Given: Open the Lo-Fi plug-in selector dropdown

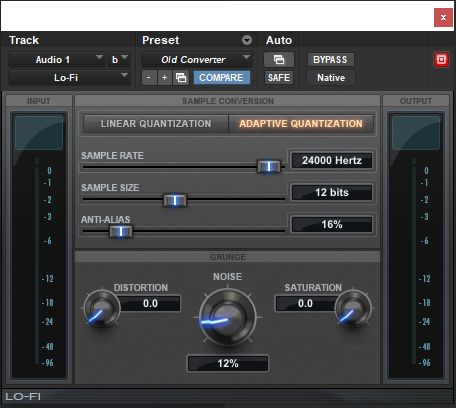Looking at the screenshot, I should click(x=69, y=78).
